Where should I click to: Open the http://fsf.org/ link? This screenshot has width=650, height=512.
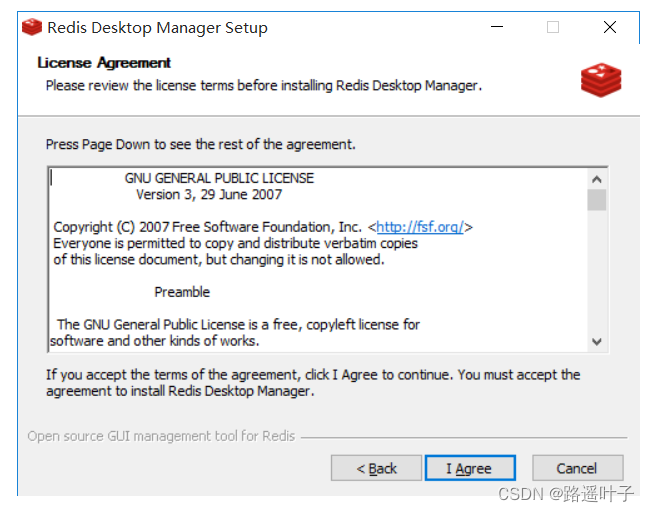(x=420, y=227)
